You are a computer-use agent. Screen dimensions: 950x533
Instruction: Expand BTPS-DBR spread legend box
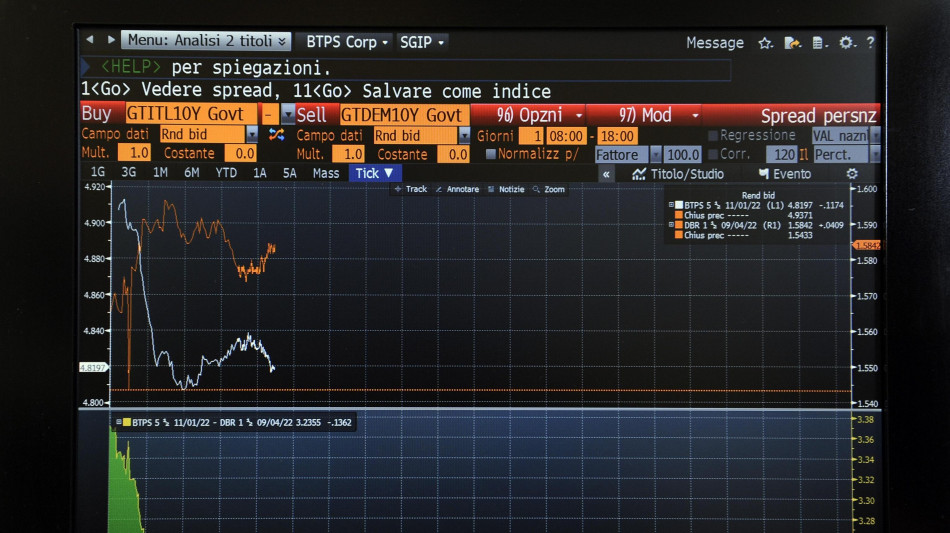tap(119, 422)
